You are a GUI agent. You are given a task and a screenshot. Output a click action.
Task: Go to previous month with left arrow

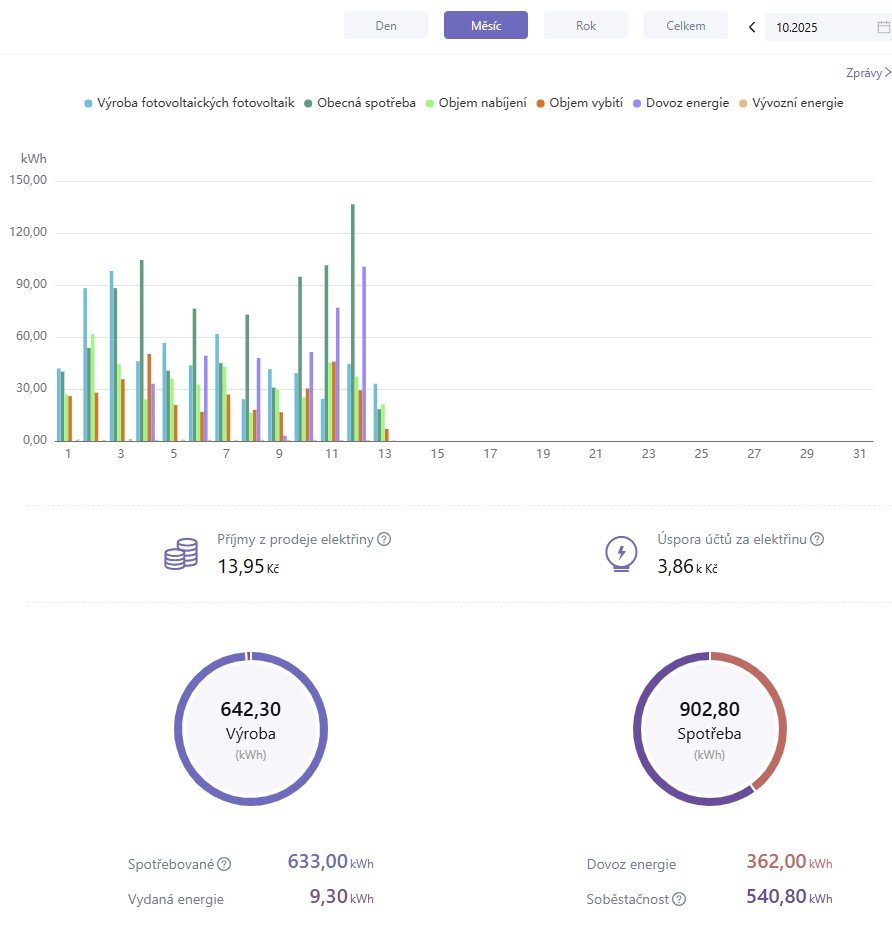tap(752, 27)
